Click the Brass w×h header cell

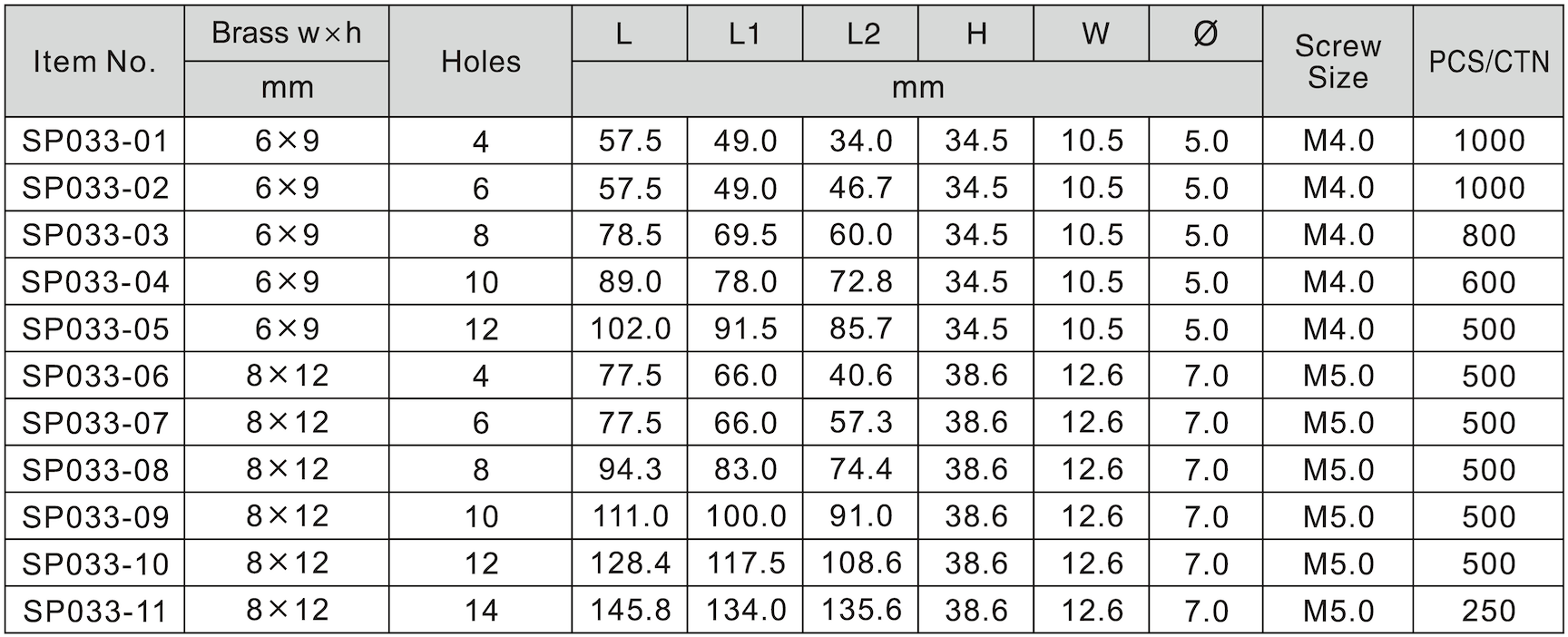287,34
